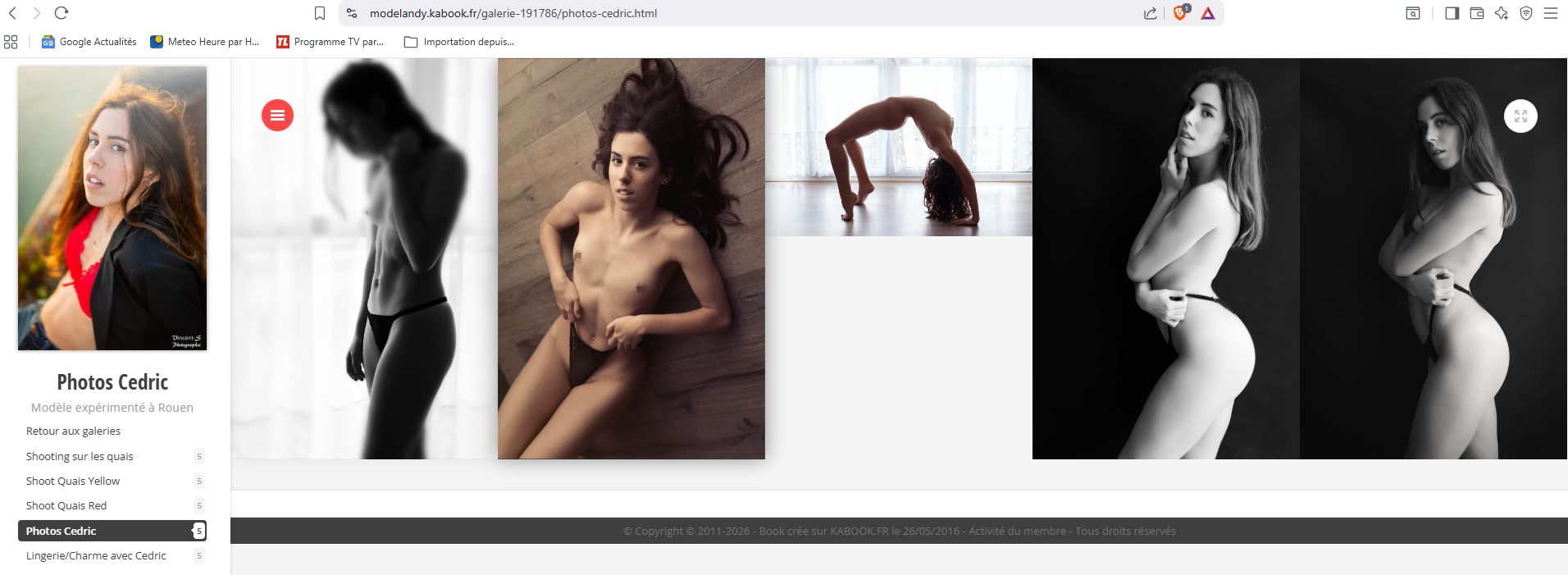Open the Brave Shields icon
Image resolution: width=1568 pixels, height=575 pixels.
tap(1180, 13)
